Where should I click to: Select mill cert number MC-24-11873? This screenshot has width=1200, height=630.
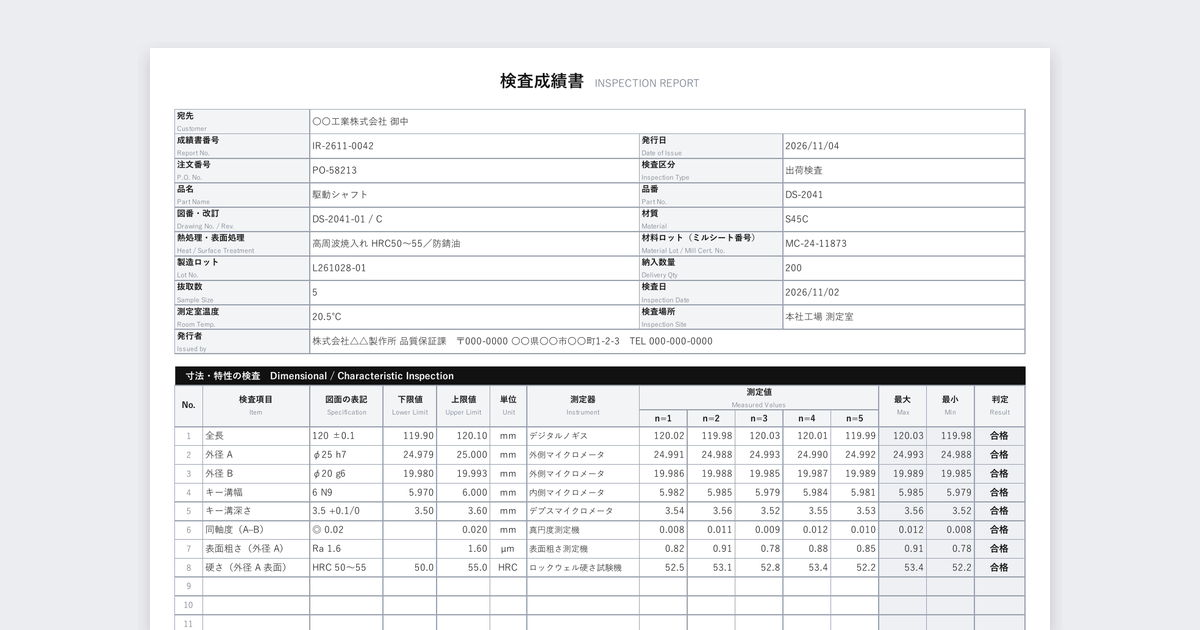[x=816, y=243]
